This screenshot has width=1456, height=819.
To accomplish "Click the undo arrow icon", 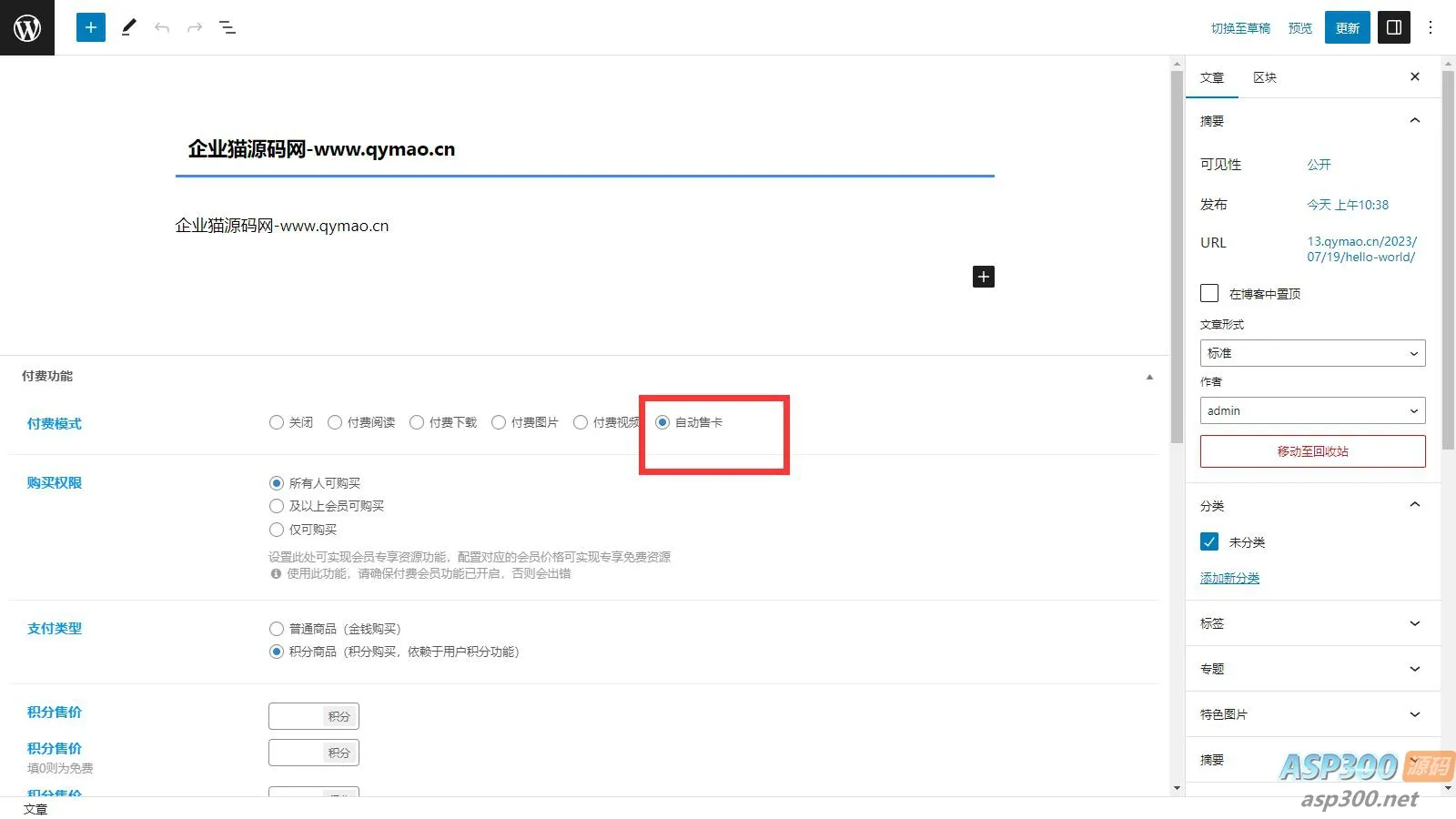I will [162, 28].
